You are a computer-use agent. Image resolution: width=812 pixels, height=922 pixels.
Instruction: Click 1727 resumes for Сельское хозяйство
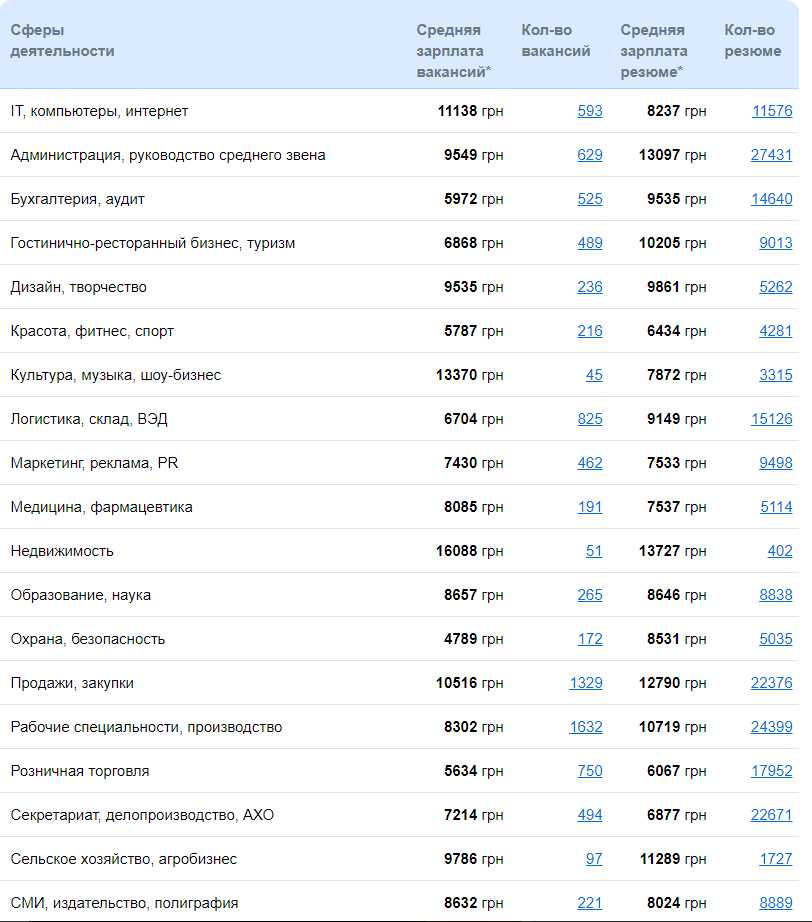point(775,859)
